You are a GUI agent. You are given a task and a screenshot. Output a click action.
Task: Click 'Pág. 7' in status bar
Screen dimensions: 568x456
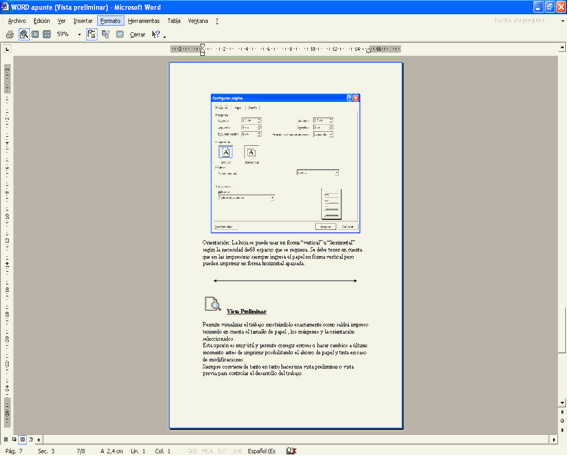(14, 451)
